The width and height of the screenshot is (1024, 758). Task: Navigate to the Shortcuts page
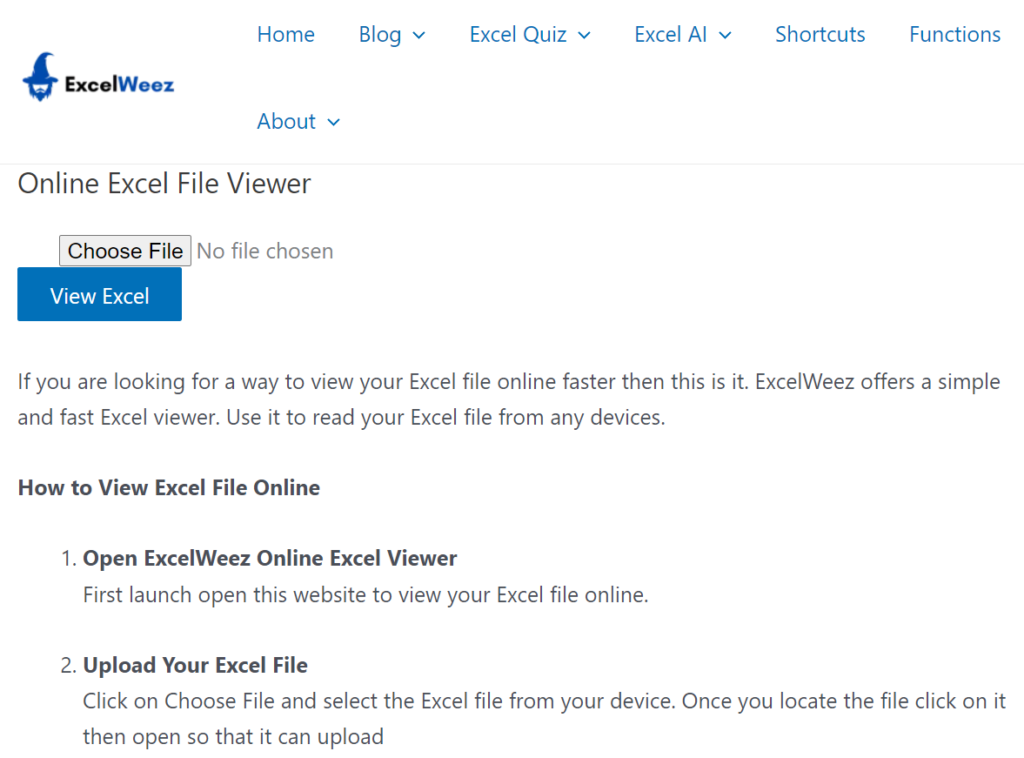819,34
